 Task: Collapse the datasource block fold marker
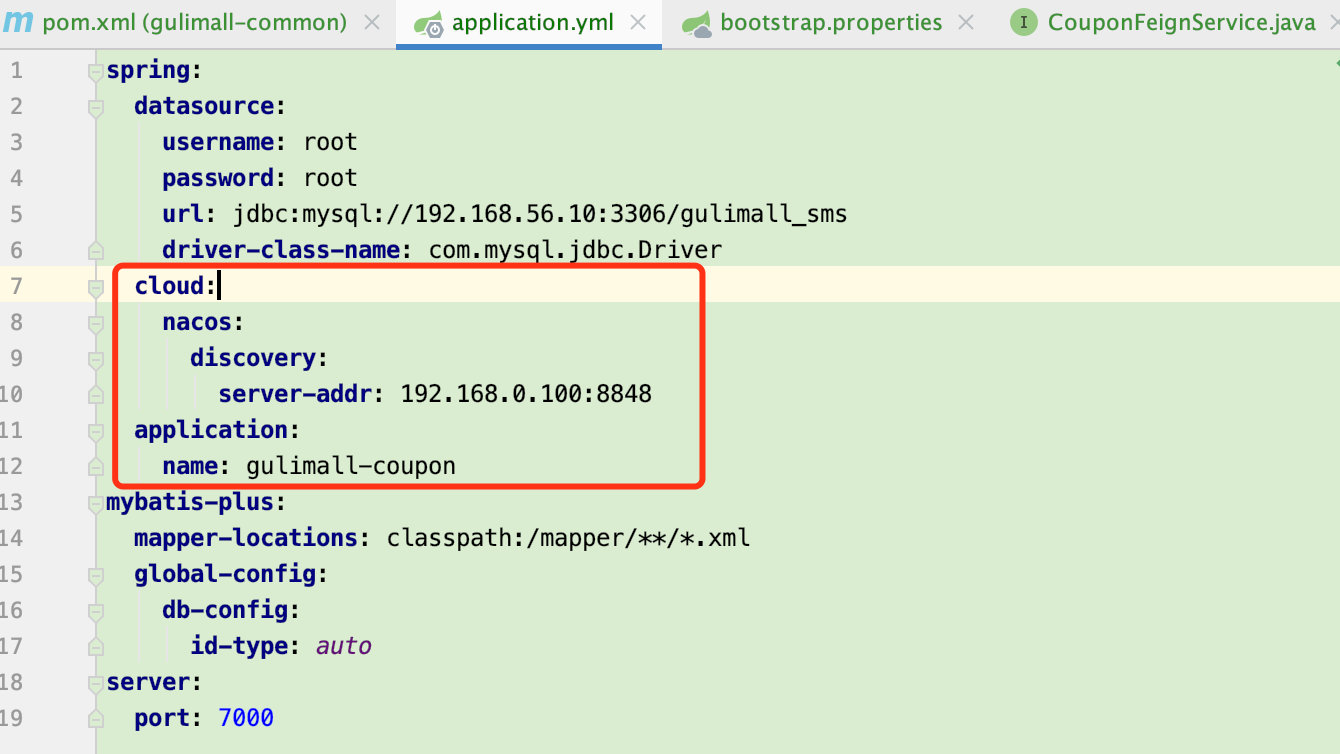(x=96, y=107)
